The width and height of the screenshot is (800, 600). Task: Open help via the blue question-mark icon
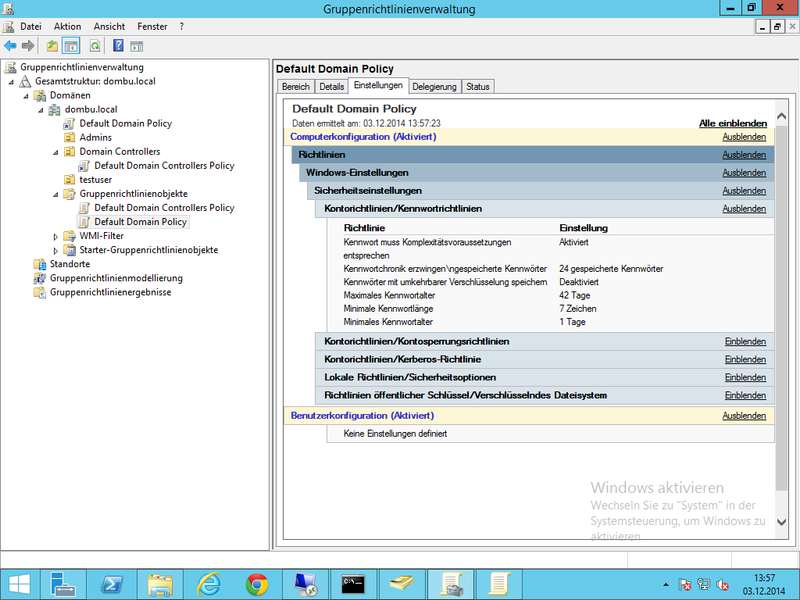click(x=118, y=46)
